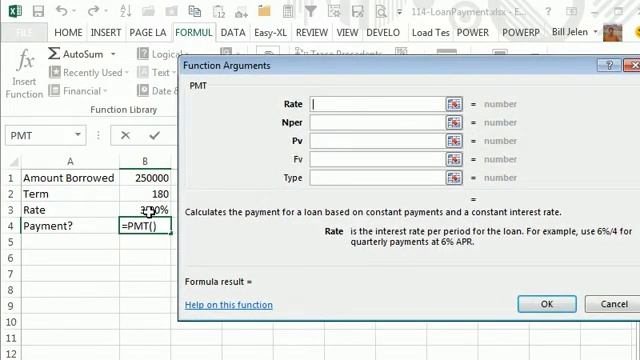640x360 pixels.
Task: Select the column B header
Action: coord(145,162)
